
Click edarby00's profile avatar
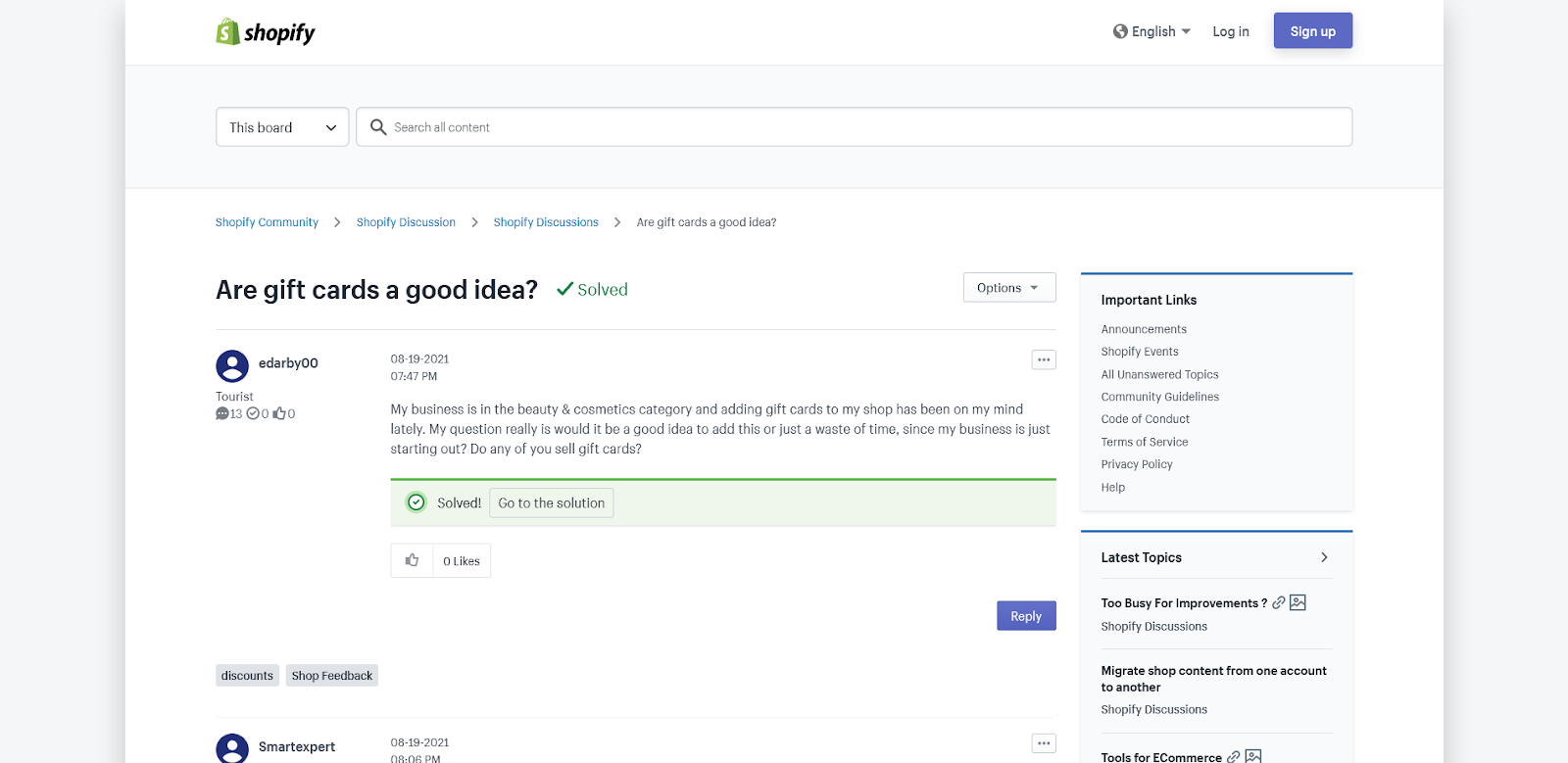pyautogui.click(x=232, y=365)
